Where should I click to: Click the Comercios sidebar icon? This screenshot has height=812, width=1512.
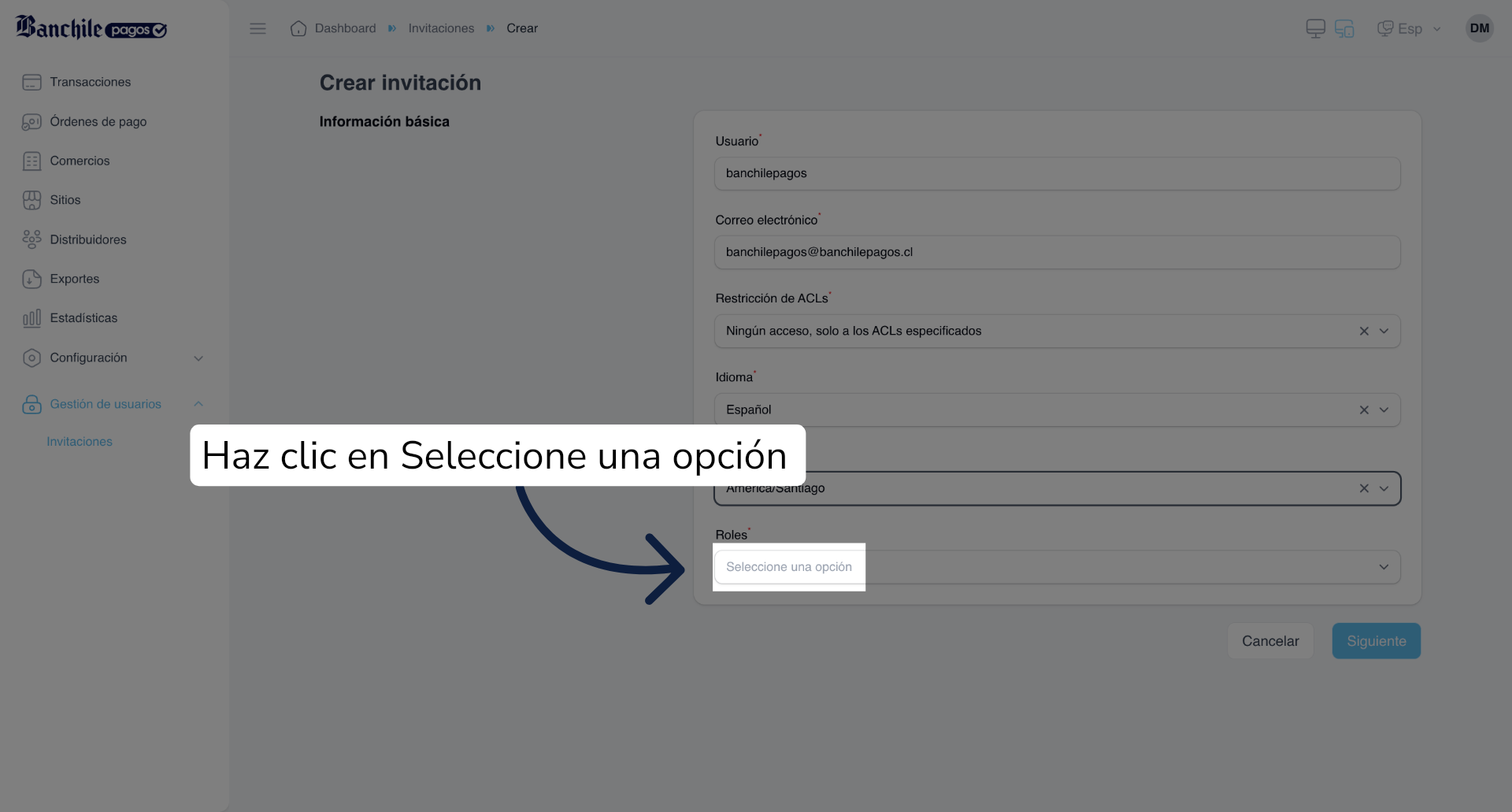click(31, 161)
